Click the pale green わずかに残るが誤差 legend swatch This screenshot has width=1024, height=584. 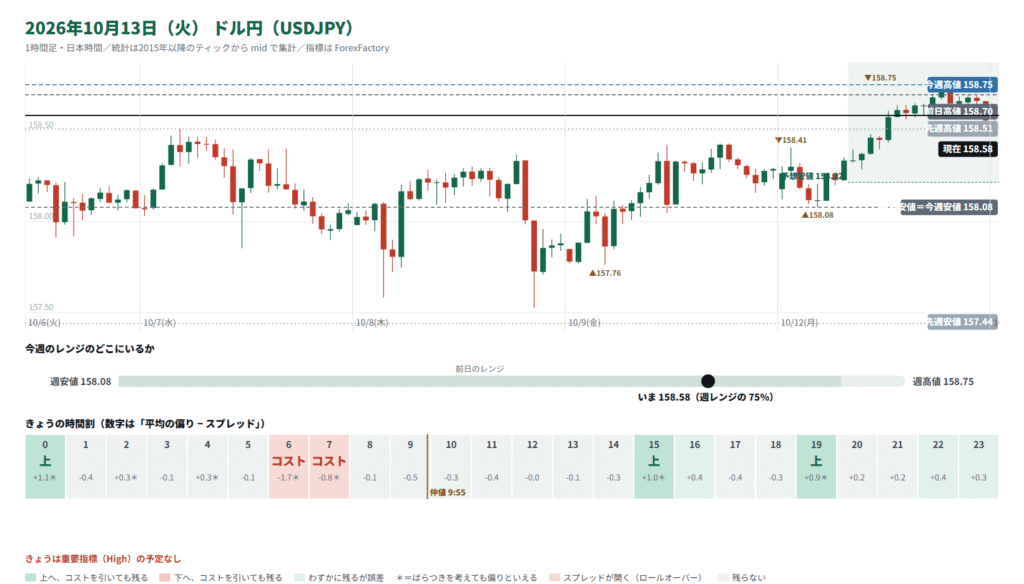coord(299,577)
